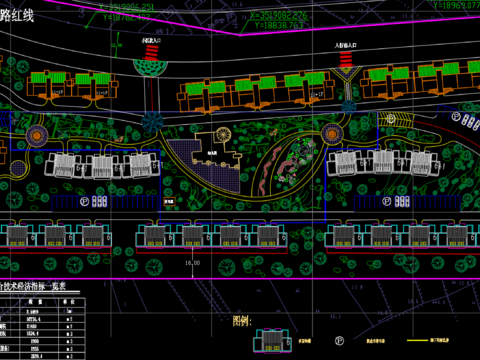This screenshot has width=480, height=360.
Task: Click legend label beside sample building
Action: click(x=304, y=341)
